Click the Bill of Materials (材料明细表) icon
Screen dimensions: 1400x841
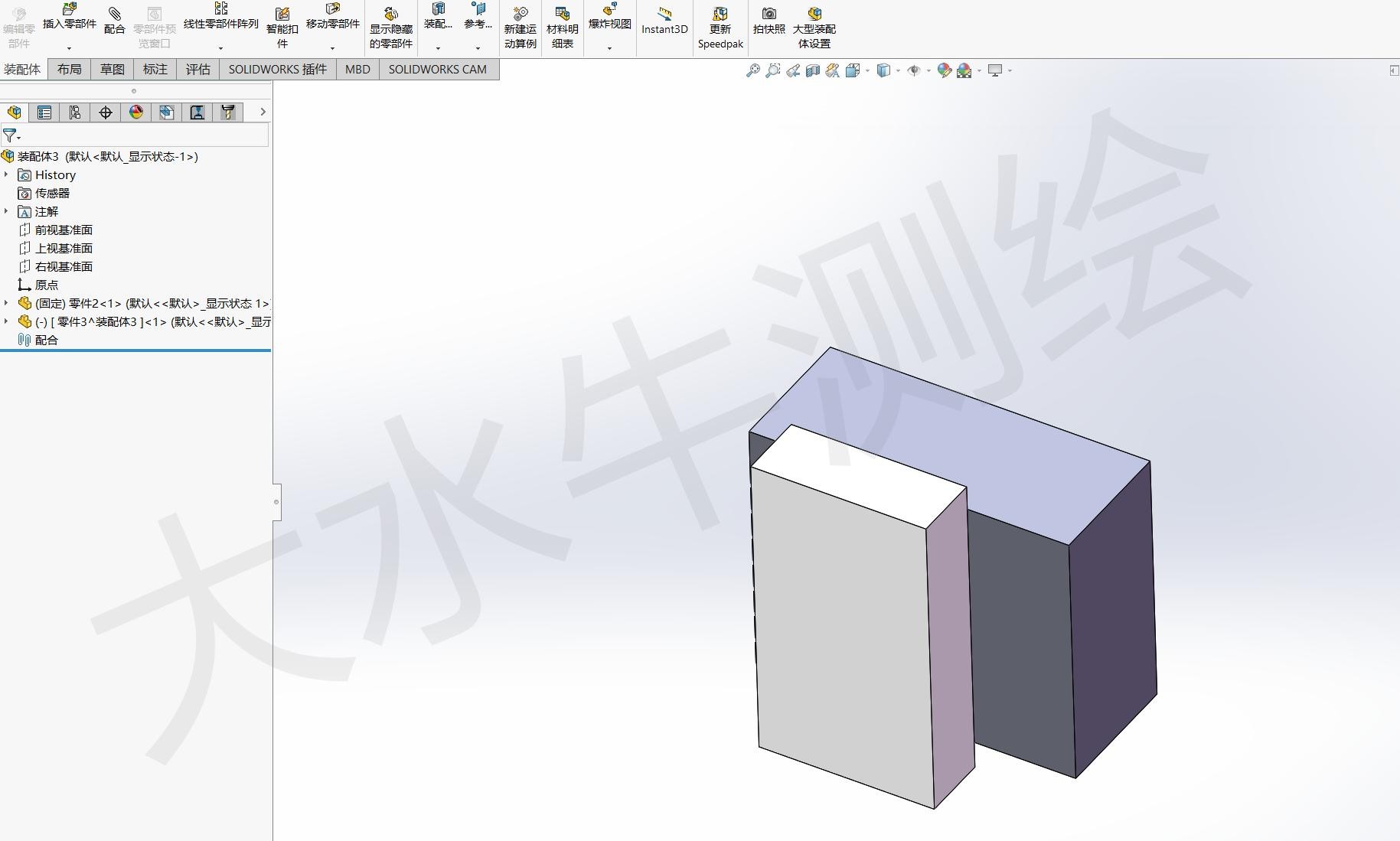coord(562,28)
